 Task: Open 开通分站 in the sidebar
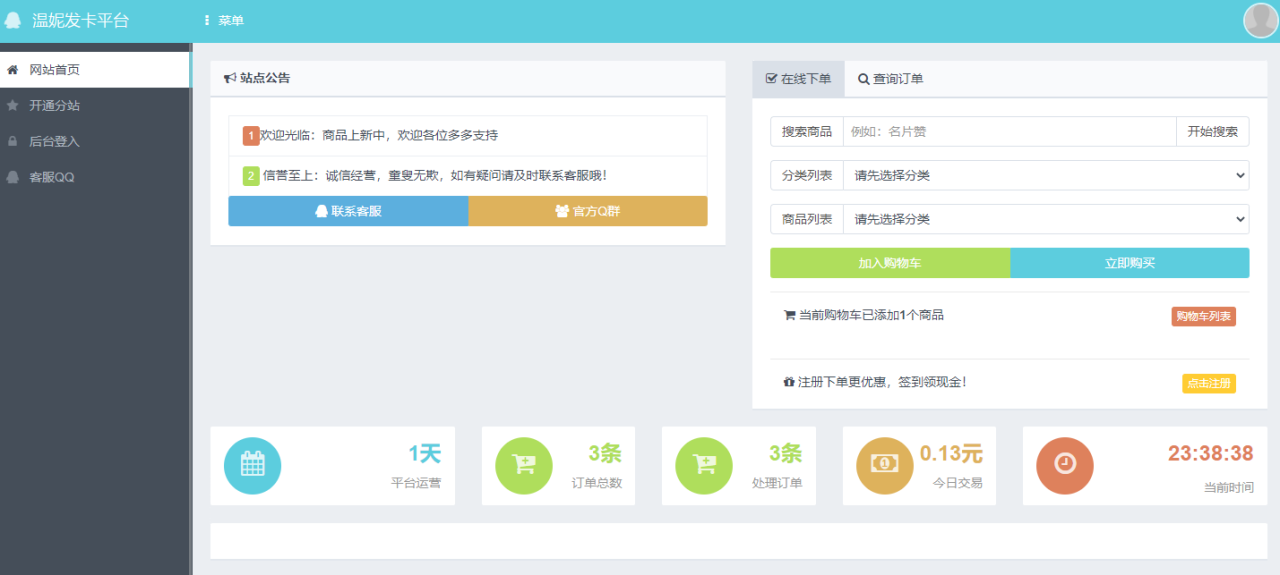pos(54,106)
